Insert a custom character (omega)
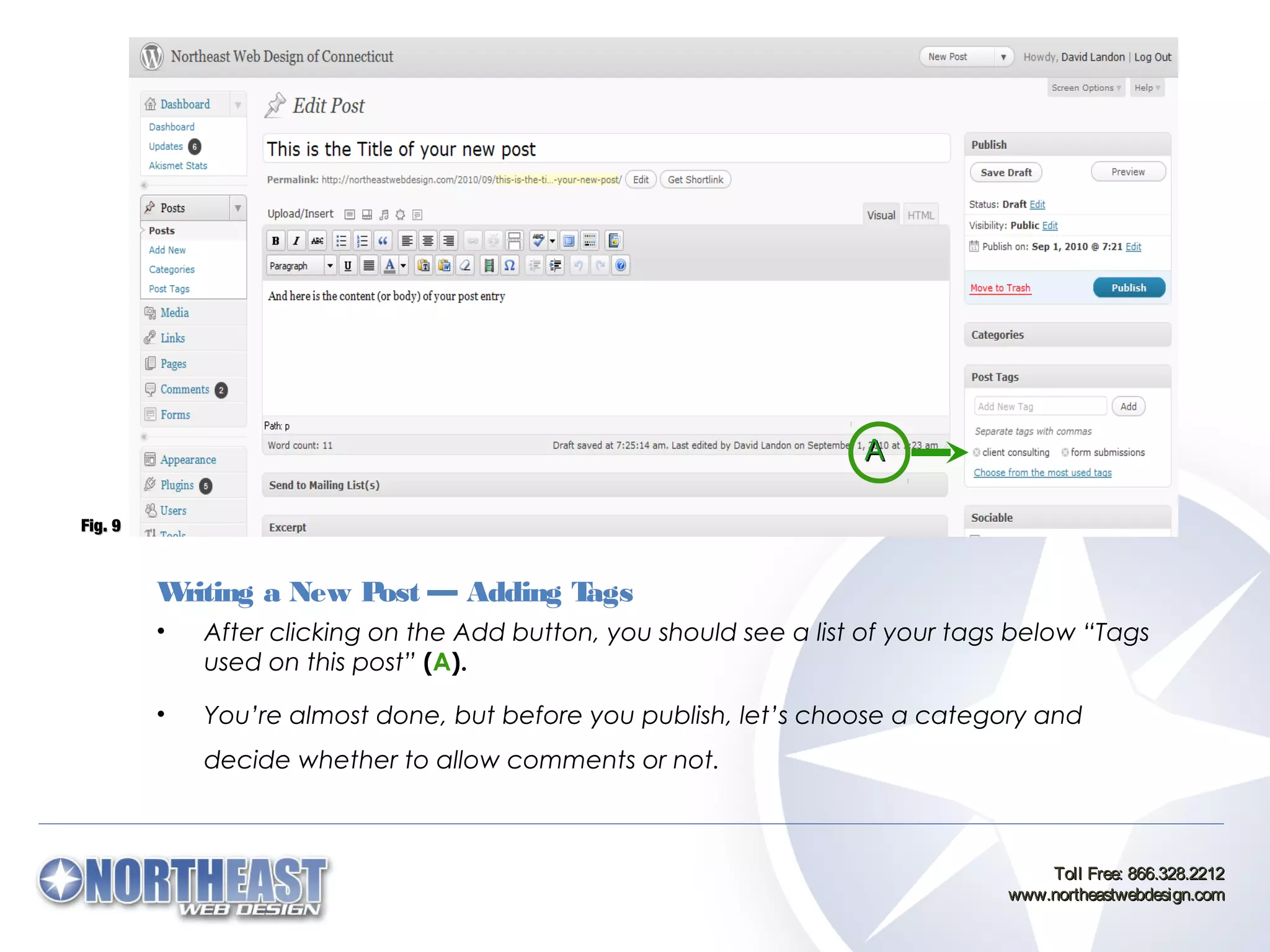The width and height of the screenshot is (1270, 952). click(x=510, y=266)
